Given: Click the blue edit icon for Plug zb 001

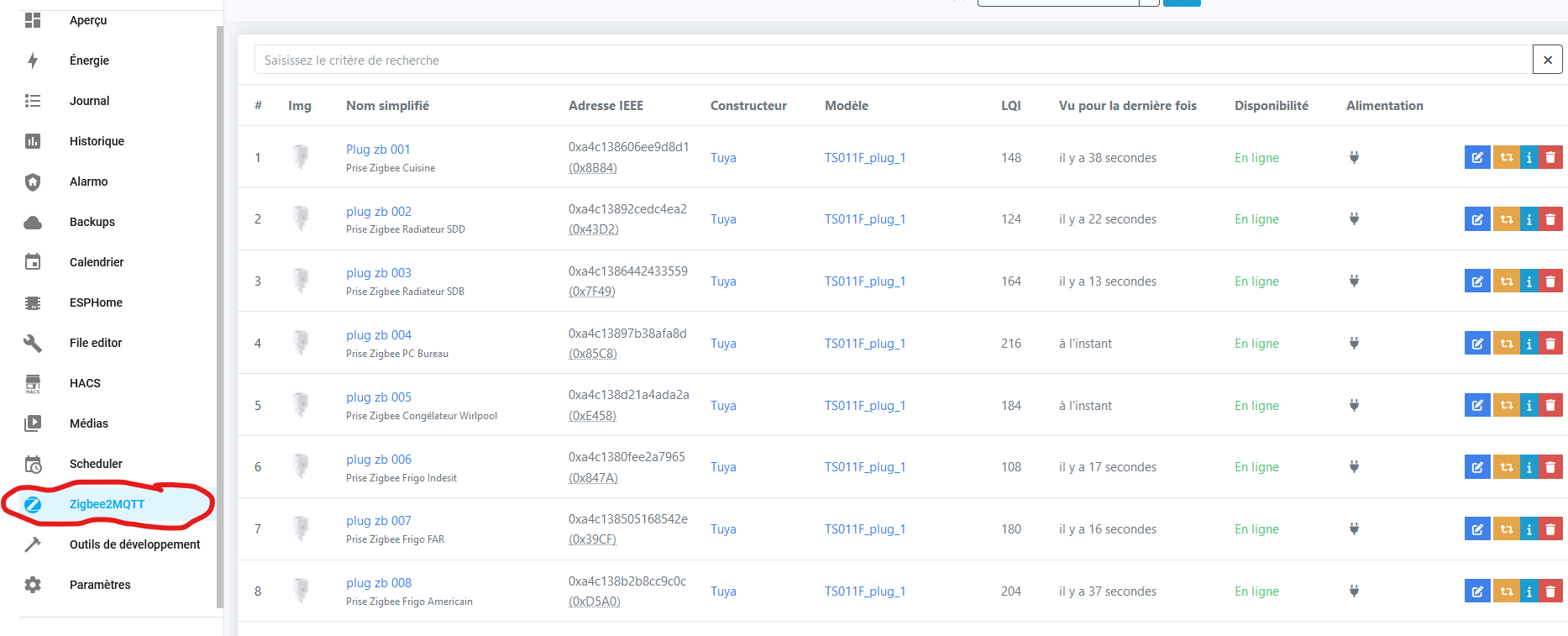Looking at the screenshot, I should (1476, 157).
